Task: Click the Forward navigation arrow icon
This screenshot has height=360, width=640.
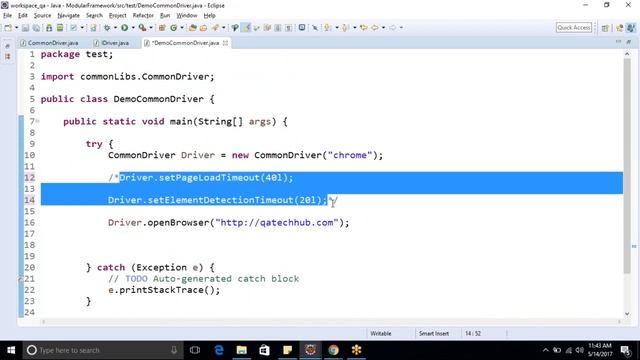Action: click(x=392, y=28)
